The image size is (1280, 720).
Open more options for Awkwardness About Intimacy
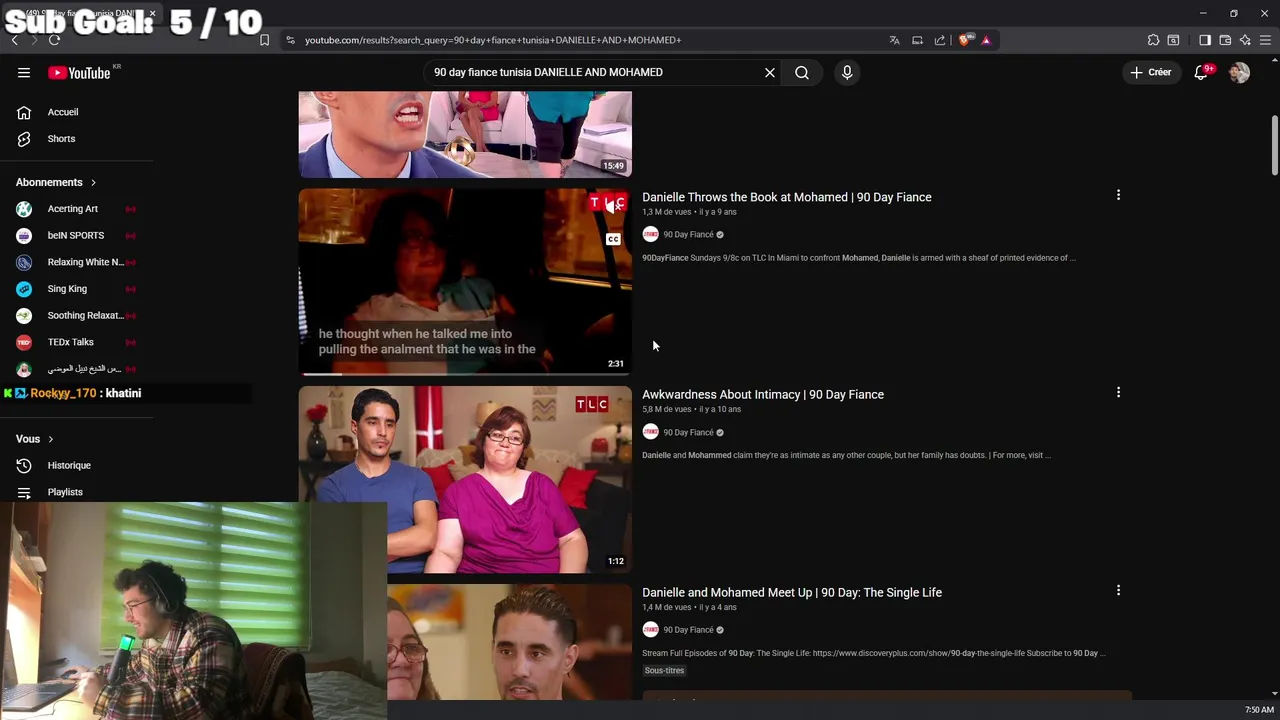click(1118, 393)
